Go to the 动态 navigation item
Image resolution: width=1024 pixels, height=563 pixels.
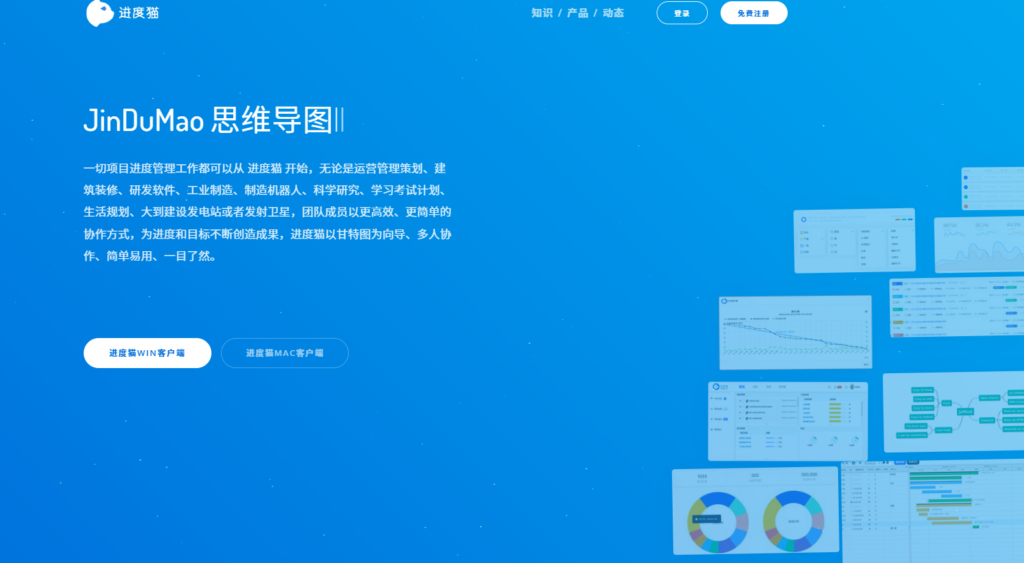click(613, 13)
